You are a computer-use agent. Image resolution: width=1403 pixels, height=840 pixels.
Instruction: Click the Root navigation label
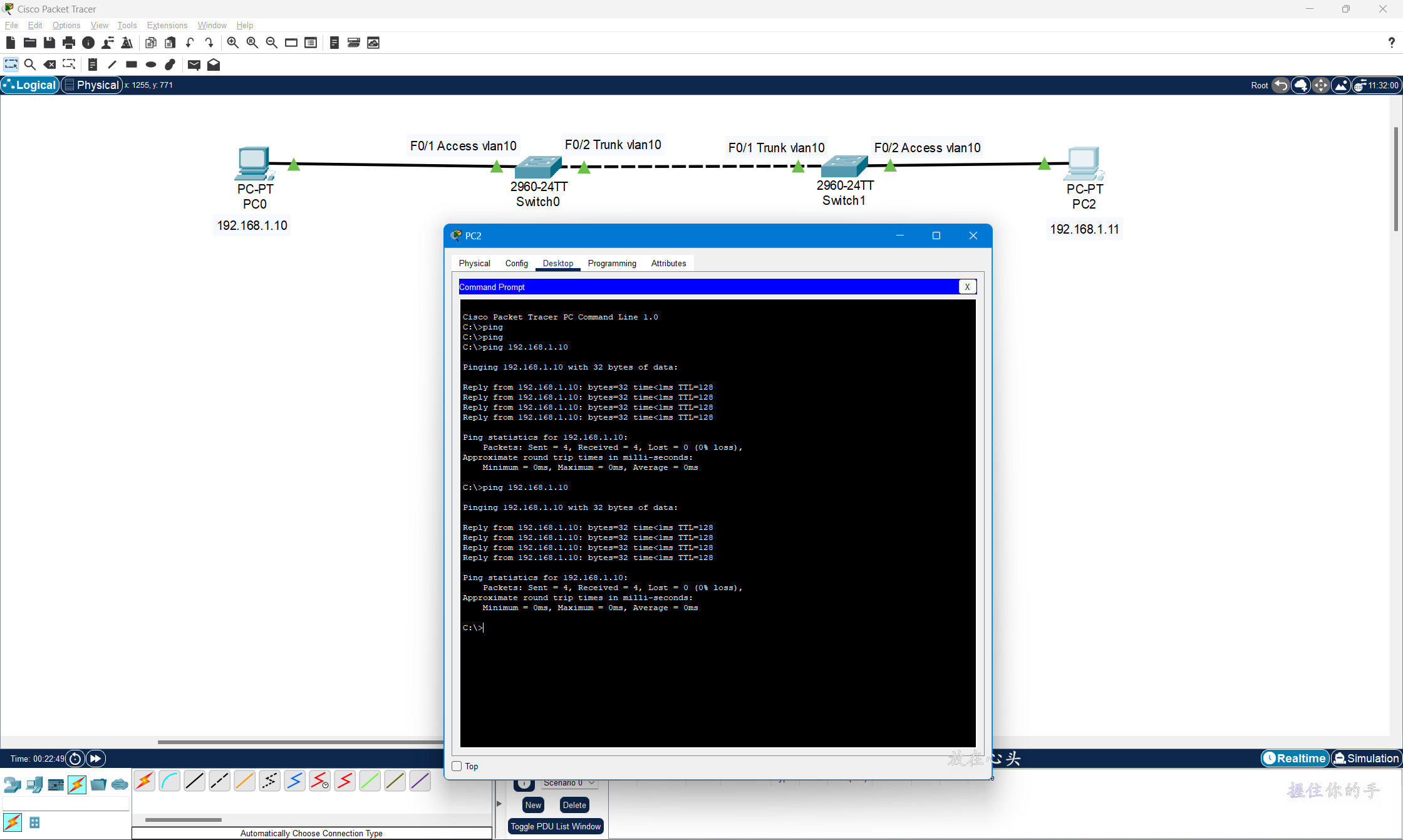[1259, 85]
